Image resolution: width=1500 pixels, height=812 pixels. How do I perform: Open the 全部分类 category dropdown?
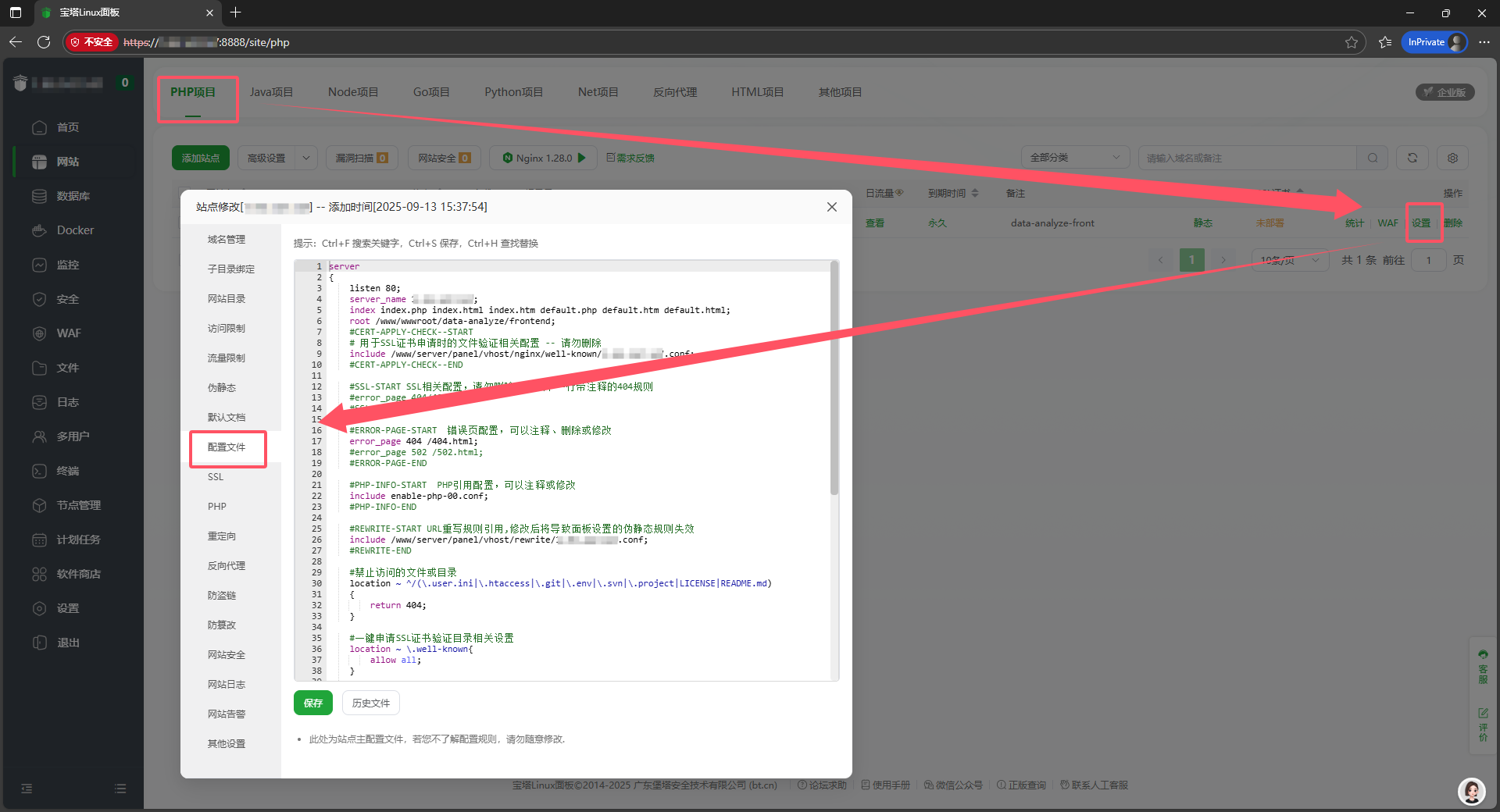[x=1075, y=157]
